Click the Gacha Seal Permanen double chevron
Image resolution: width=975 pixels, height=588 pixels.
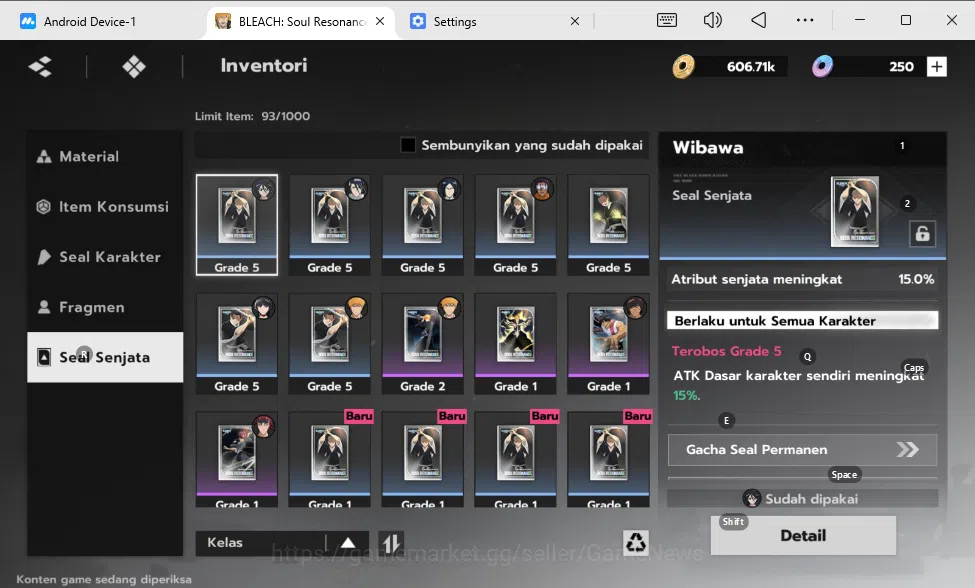click(907, 449)
